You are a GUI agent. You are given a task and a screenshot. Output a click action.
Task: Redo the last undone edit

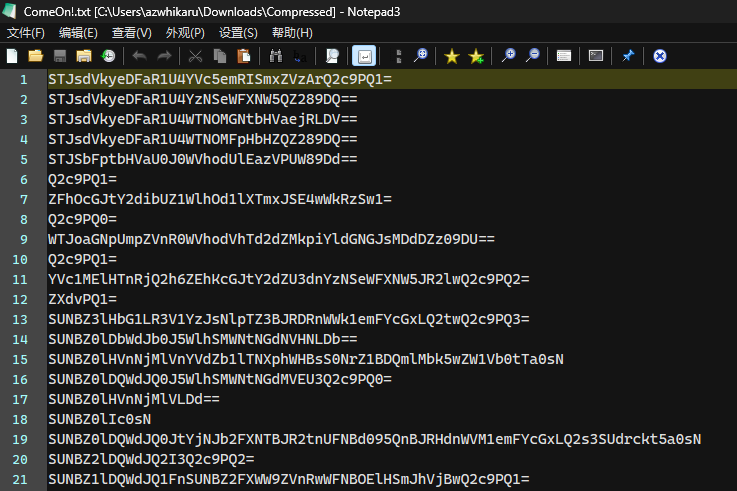click(x=164, y=56)
